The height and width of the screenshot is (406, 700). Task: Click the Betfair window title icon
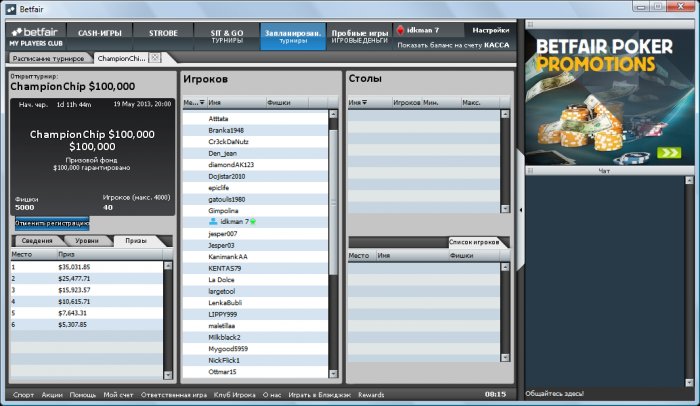click(x=11, y=9)
